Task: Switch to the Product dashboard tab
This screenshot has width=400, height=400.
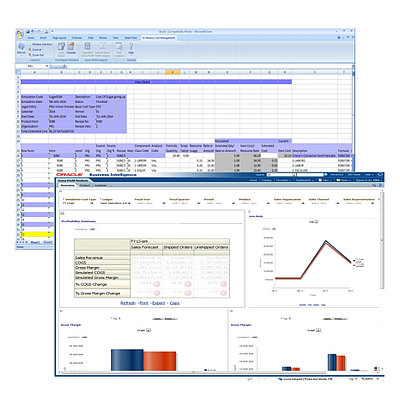Action: [85, 185]
